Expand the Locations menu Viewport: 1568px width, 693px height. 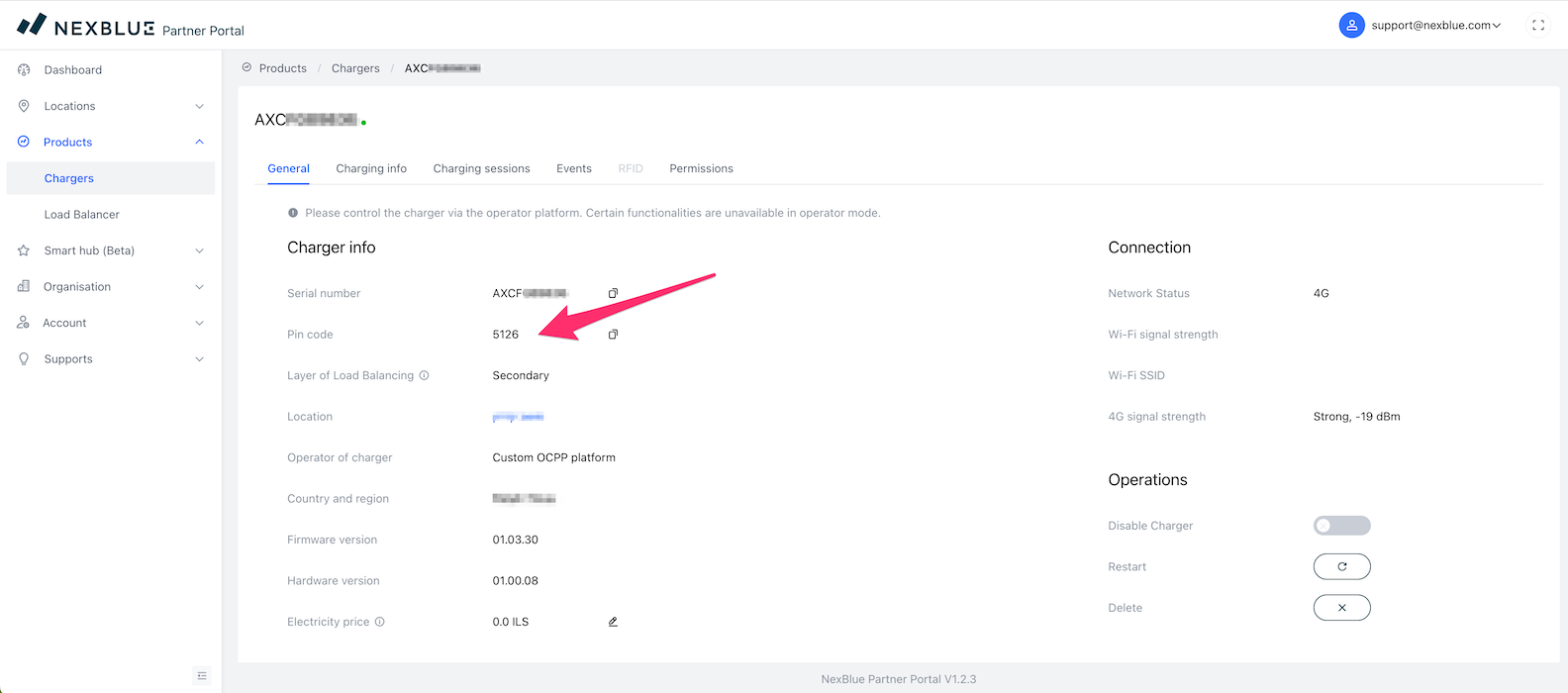[x=110, y=106]
